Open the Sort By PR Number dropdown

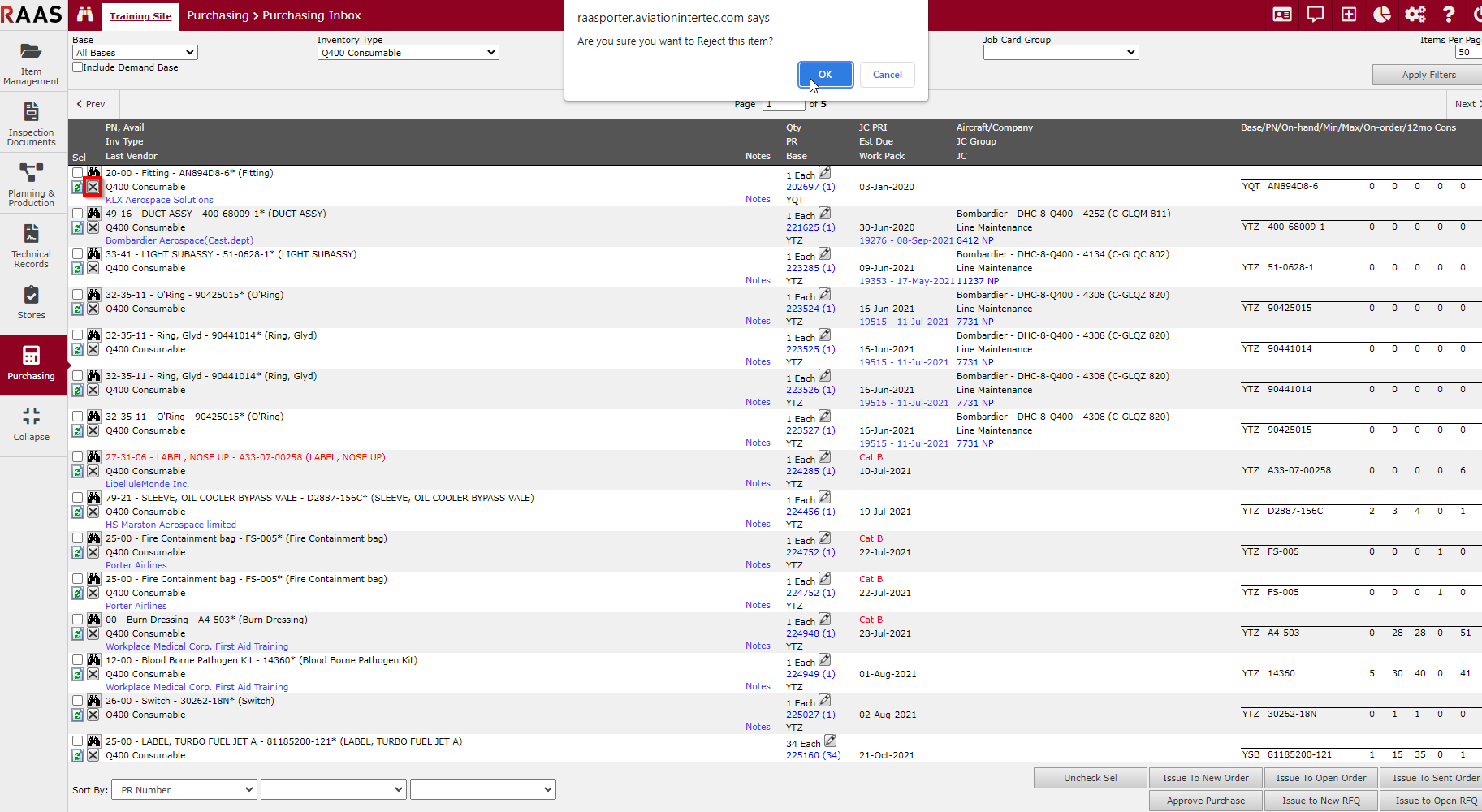tap(186, 789)
